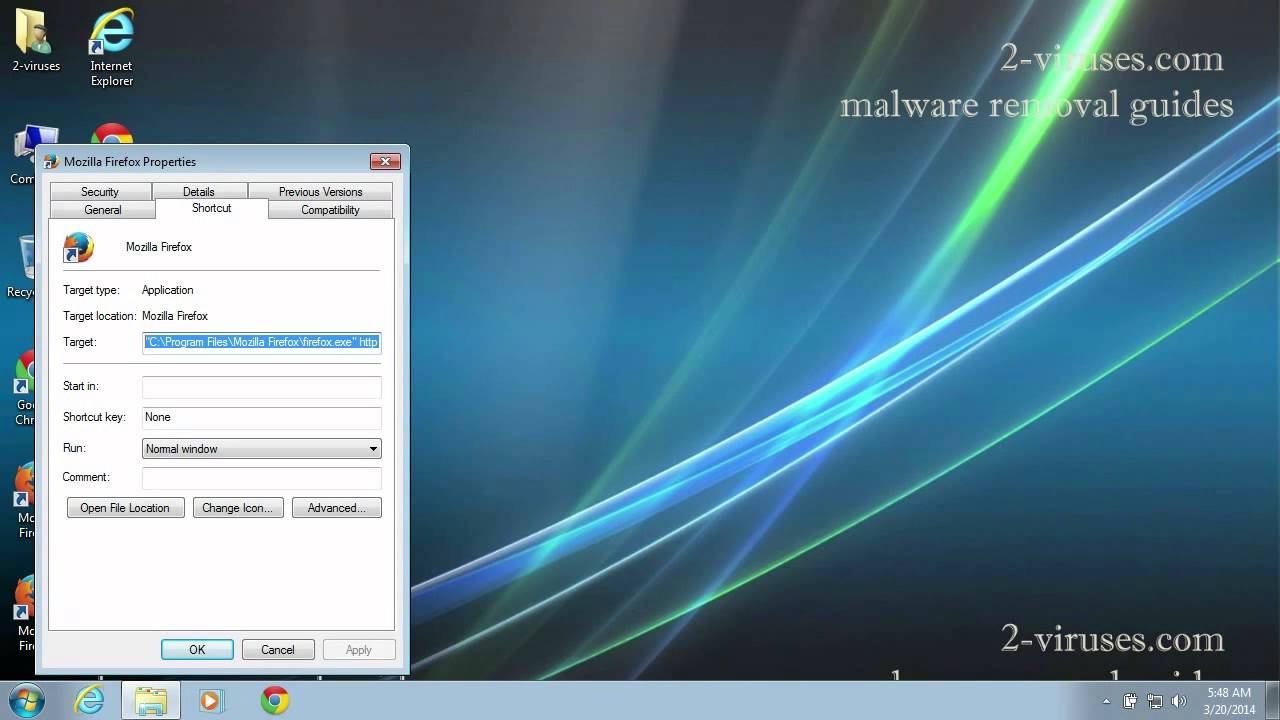Click the Shortcut key field showing None
The height and width of the screenshot is (720, 1280).
point(261,418)
